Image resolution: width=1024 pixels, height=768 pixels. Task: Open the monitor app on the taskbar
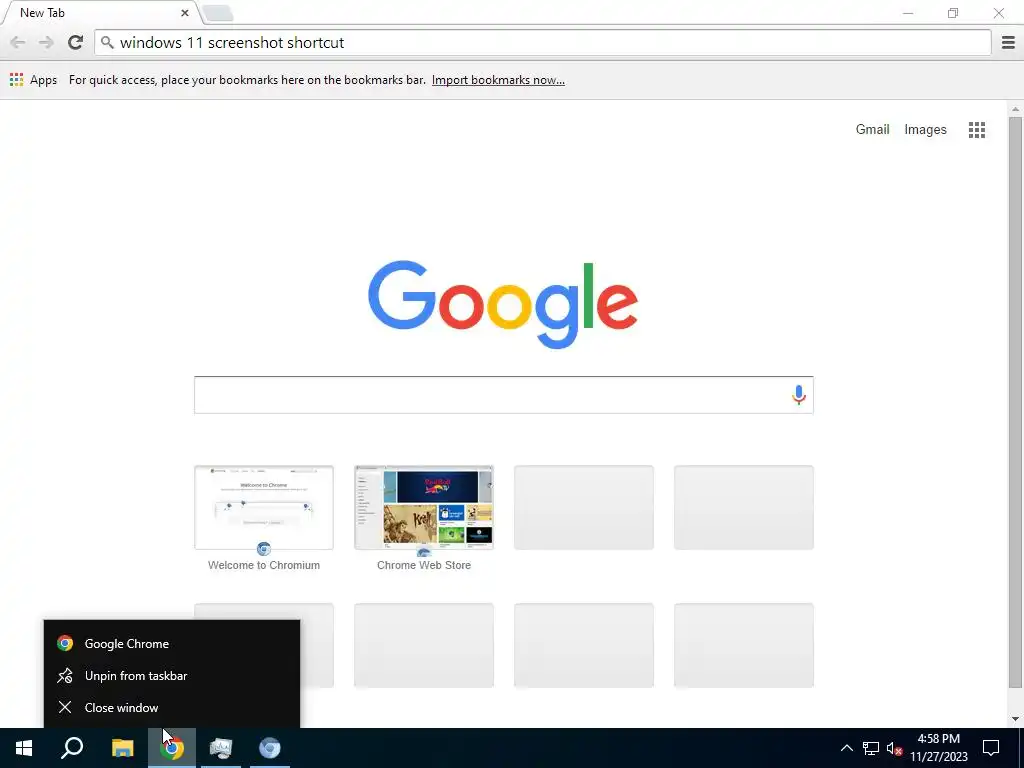[221, 748]
